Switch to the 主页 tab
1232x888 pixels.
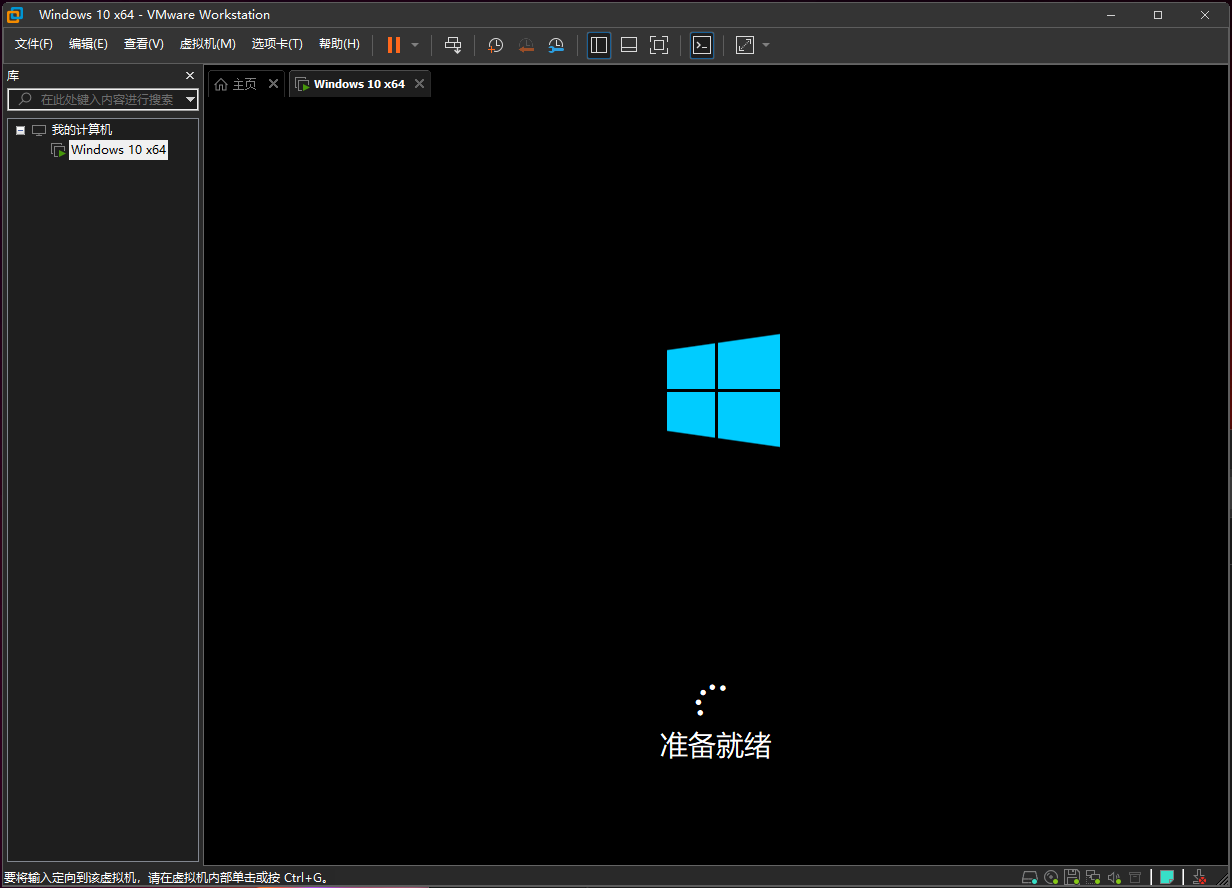pyautogui.click(x=236, y=84)
